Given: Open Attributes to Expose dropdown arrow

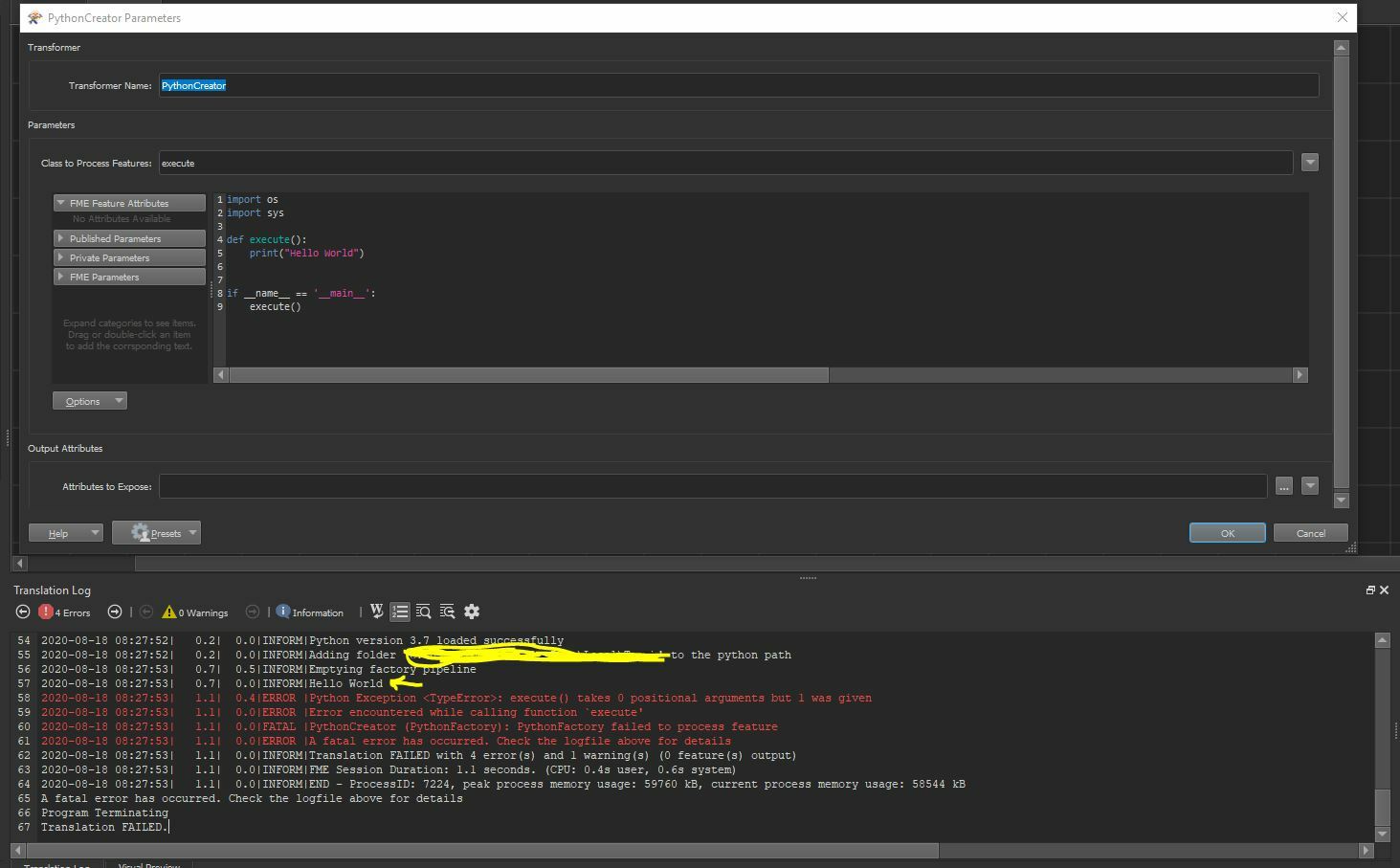Looking at the screenshot, I should 1310,486.
